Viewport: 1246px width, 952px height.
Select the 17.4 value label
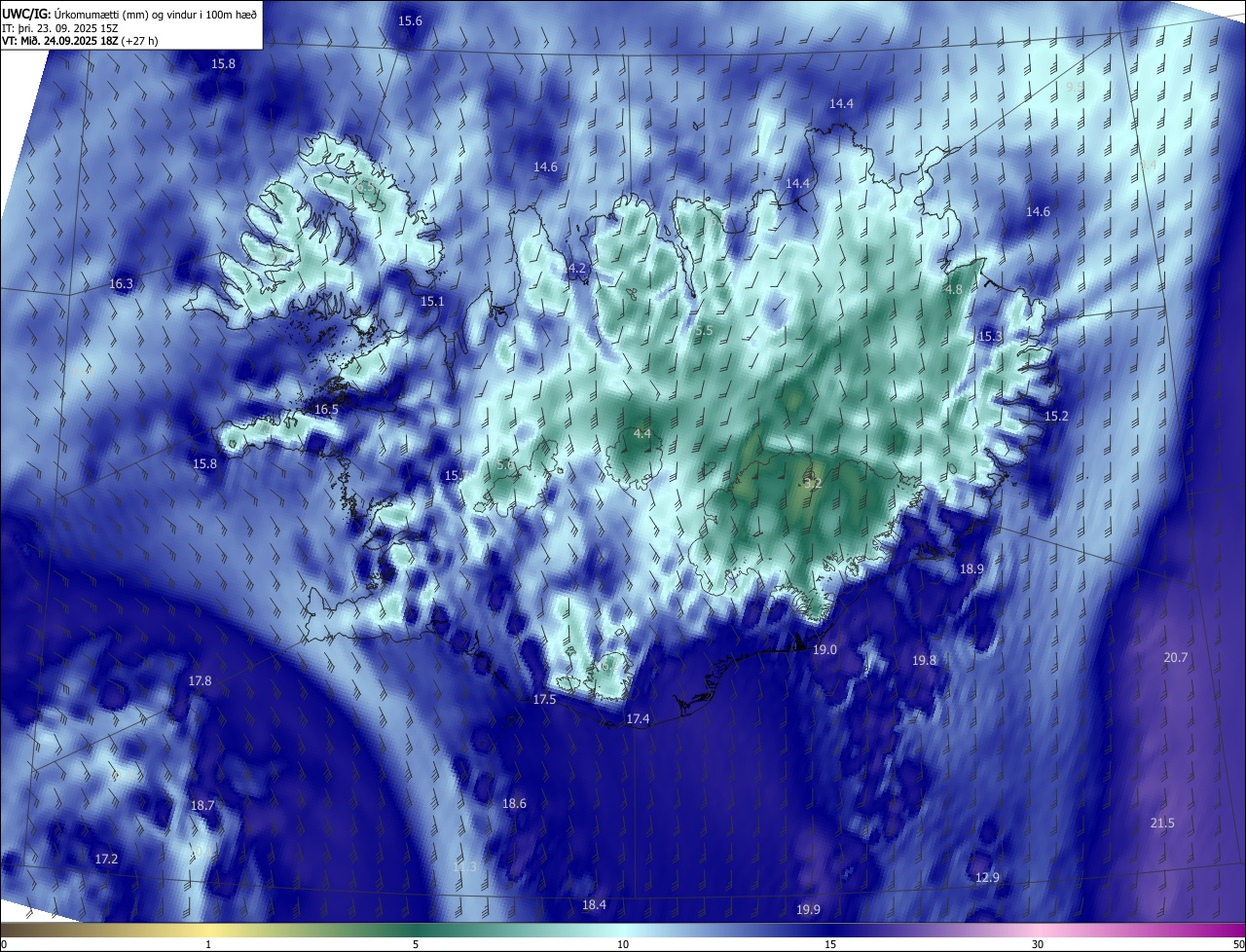tap(638, 719)
